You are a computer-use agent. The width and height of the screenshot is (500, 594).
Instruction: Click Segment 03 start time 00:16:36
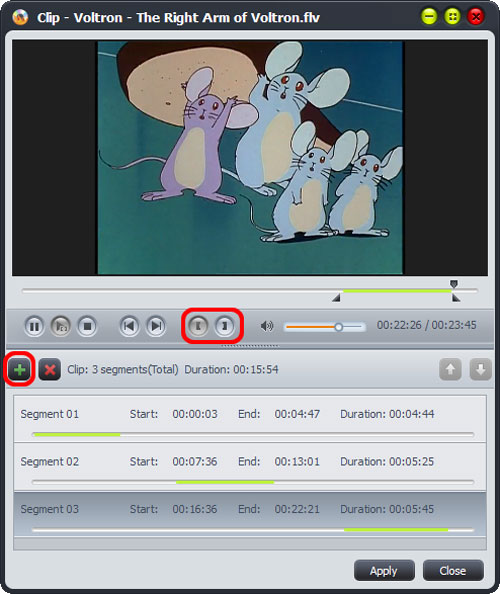coord(195,509)
